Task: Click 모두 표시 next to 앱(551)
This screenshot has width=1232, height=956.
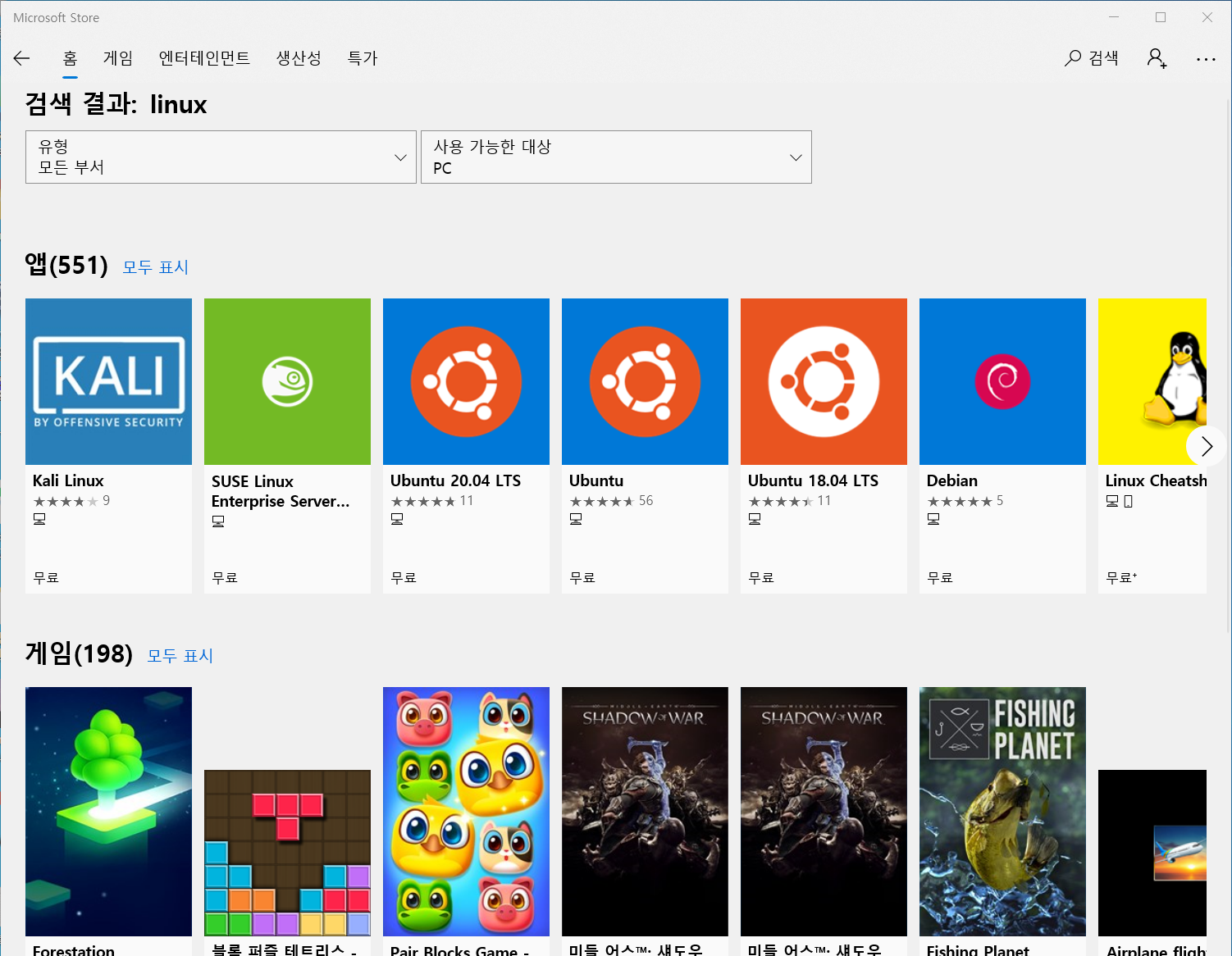Action: pyautogui.click(x=156, y=267)
